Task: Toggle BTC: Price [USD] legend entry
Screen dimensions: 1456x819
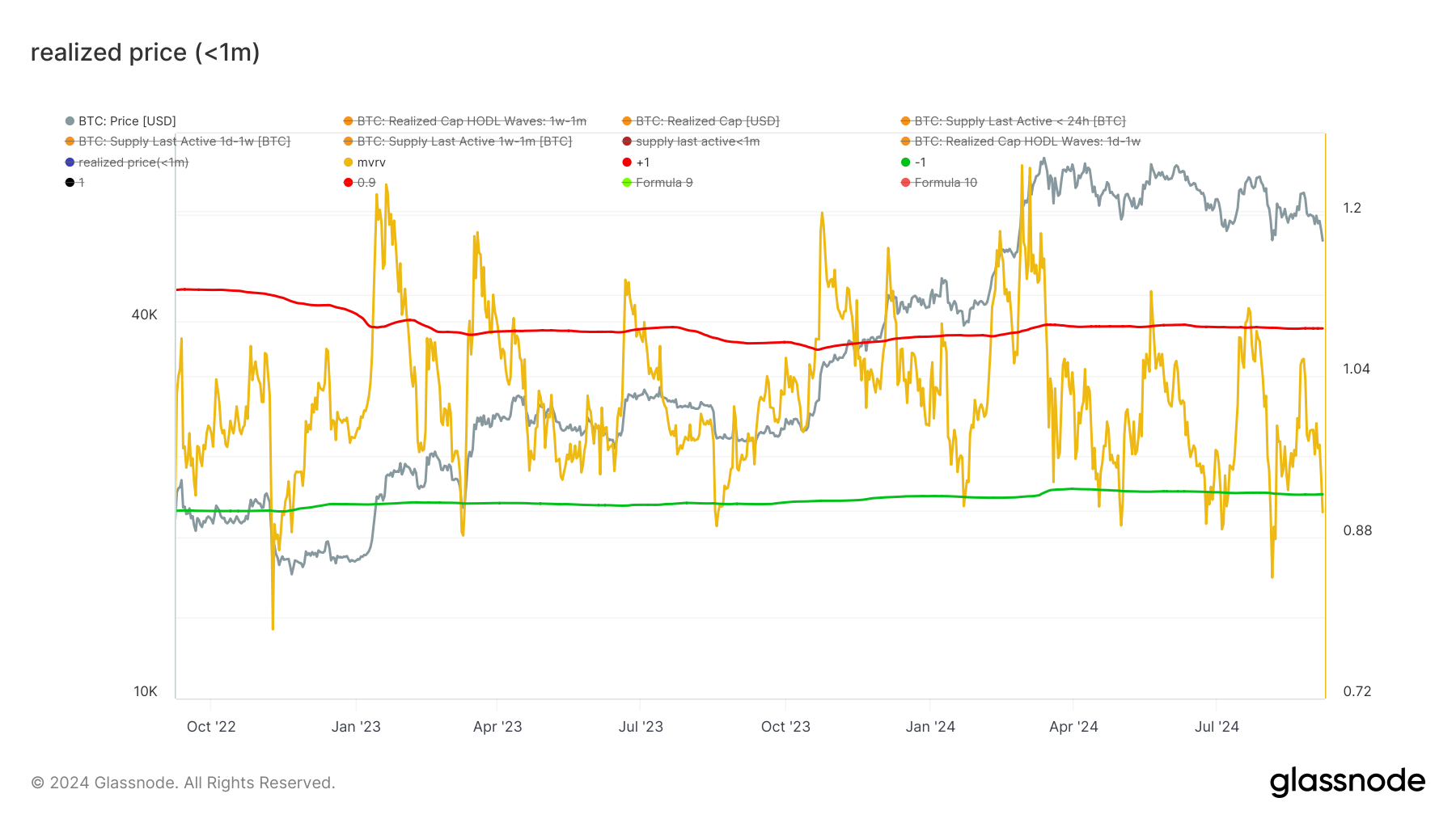Action: [x=121, y=121]
